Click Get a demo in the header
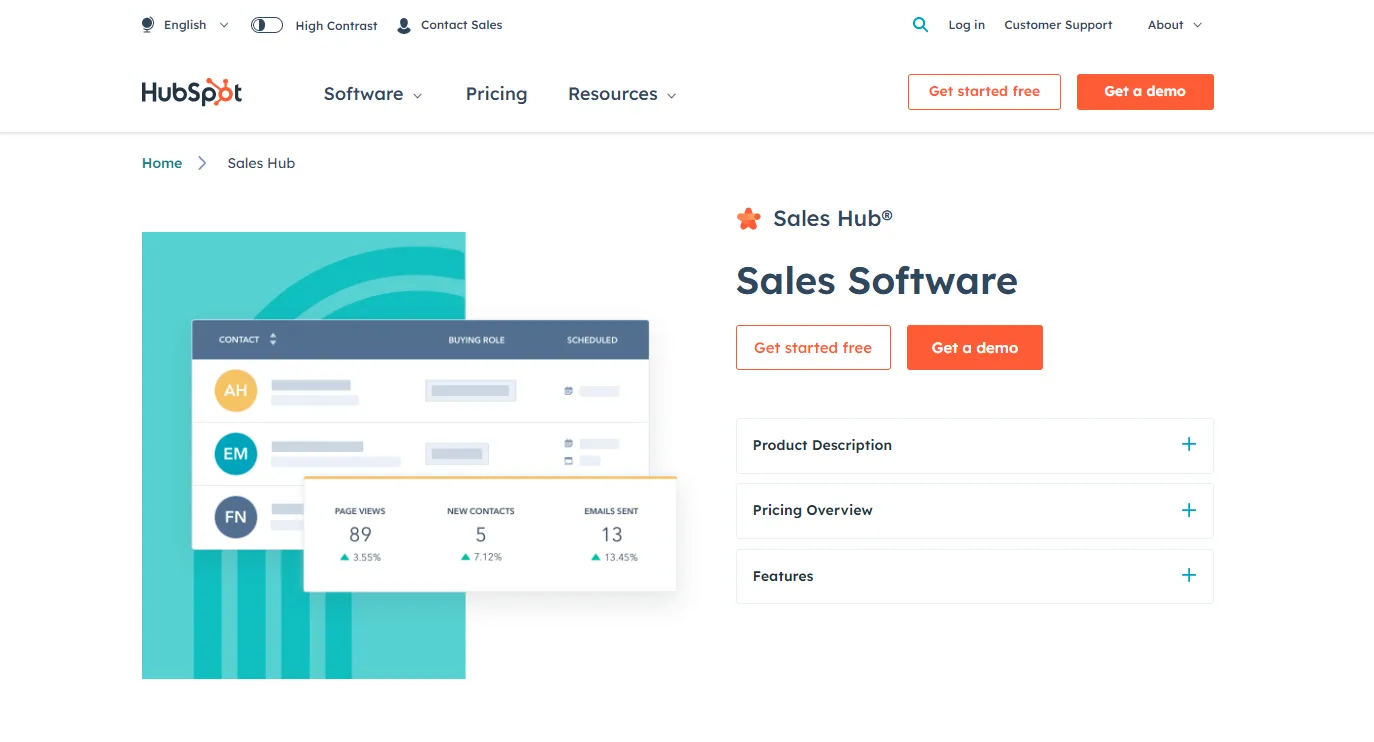The height and width of the screenshot is (742, 1374). click(1145, 91)
